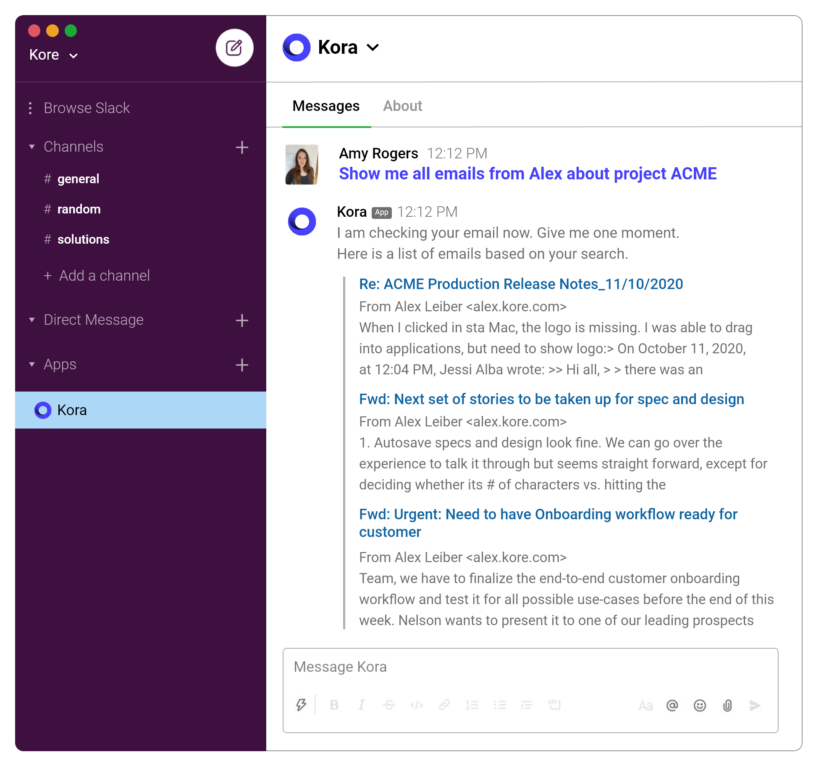816x768 pixels.
Task: Toggle bold formatting in the composer
Action: [x=334, y=705]
